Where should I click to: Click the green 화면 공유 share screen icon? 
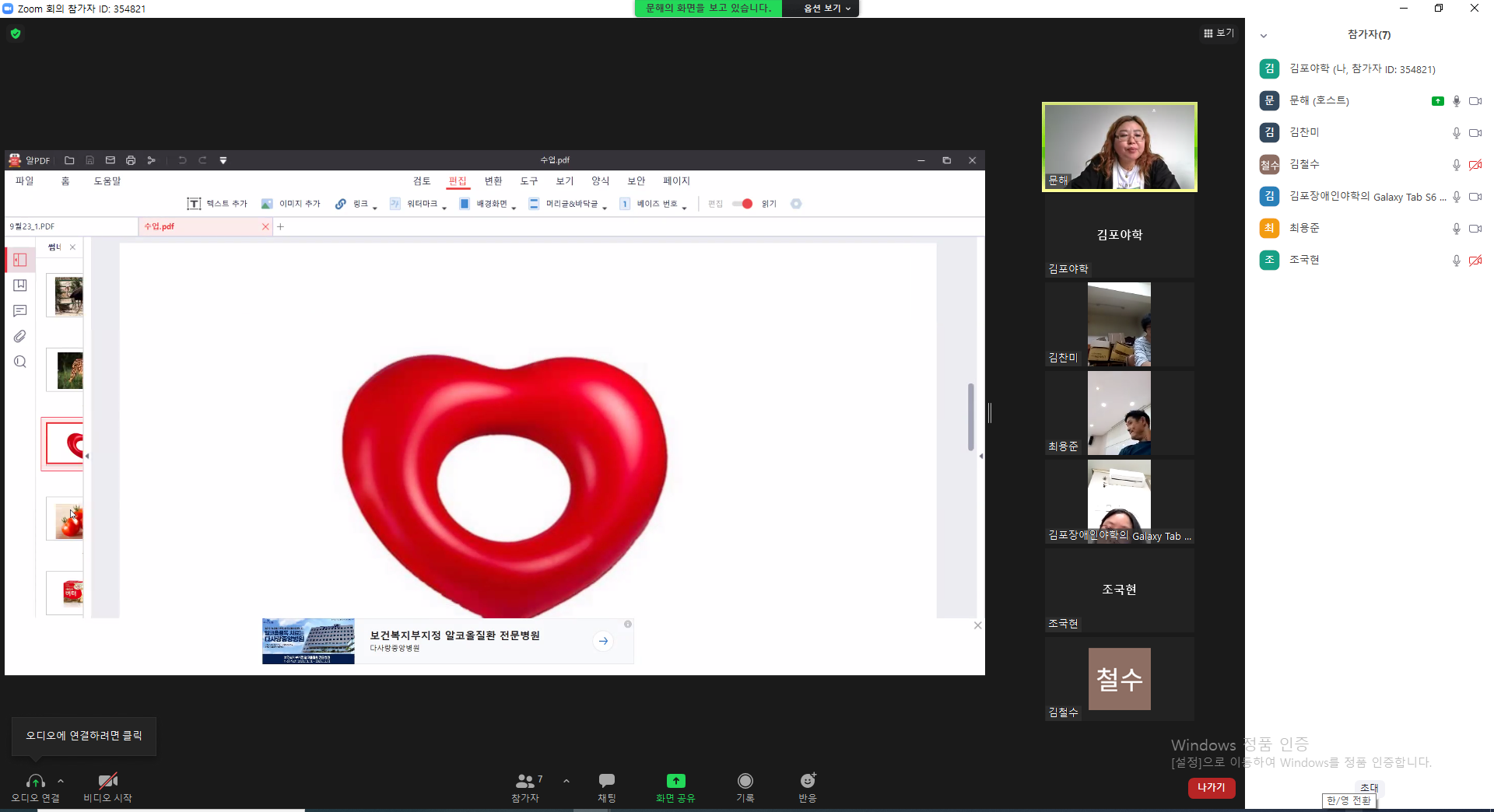click(x=675, y=781)
